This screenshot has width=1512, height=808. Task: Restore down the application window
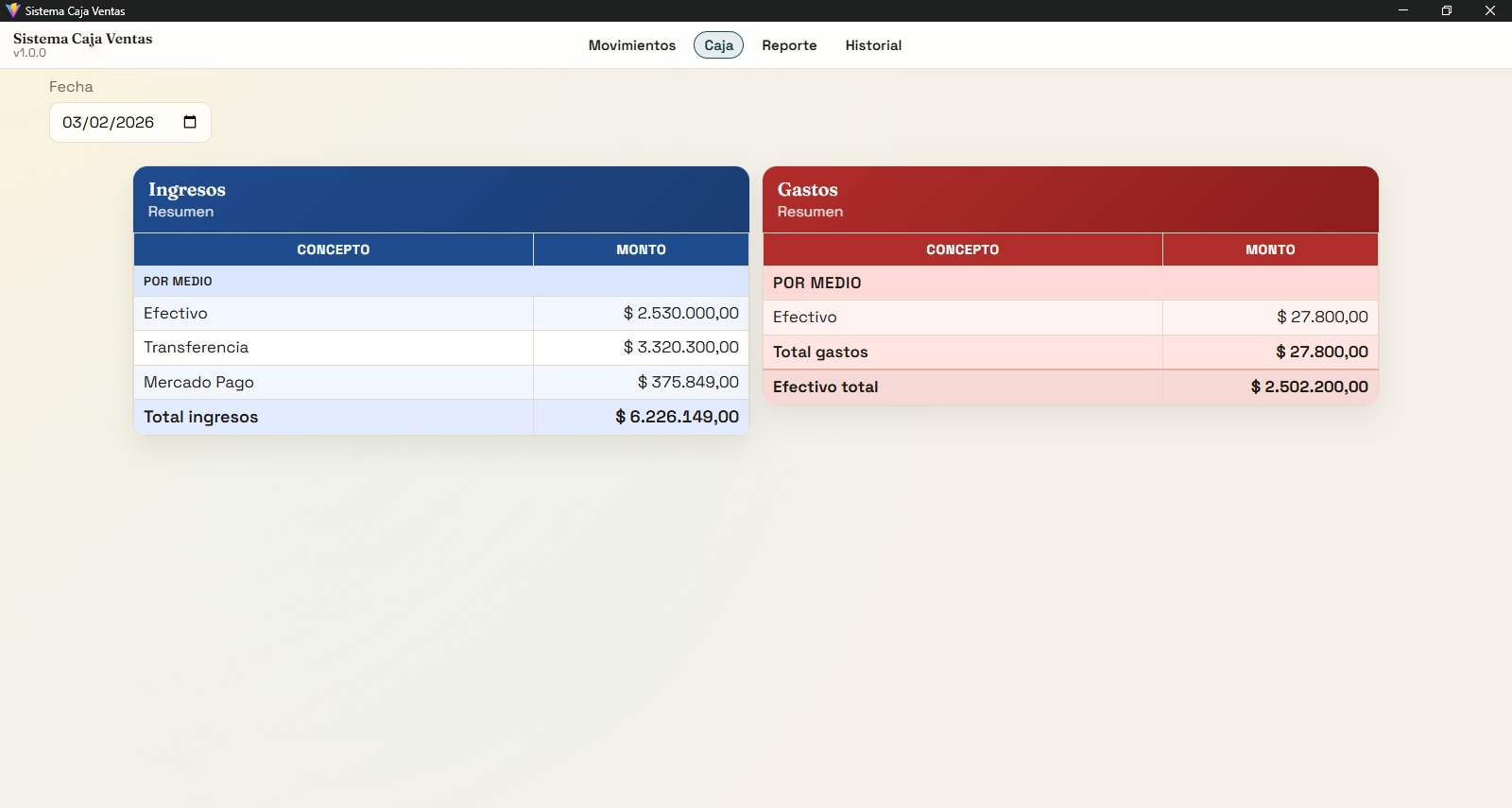click(x=1446, y=10)
